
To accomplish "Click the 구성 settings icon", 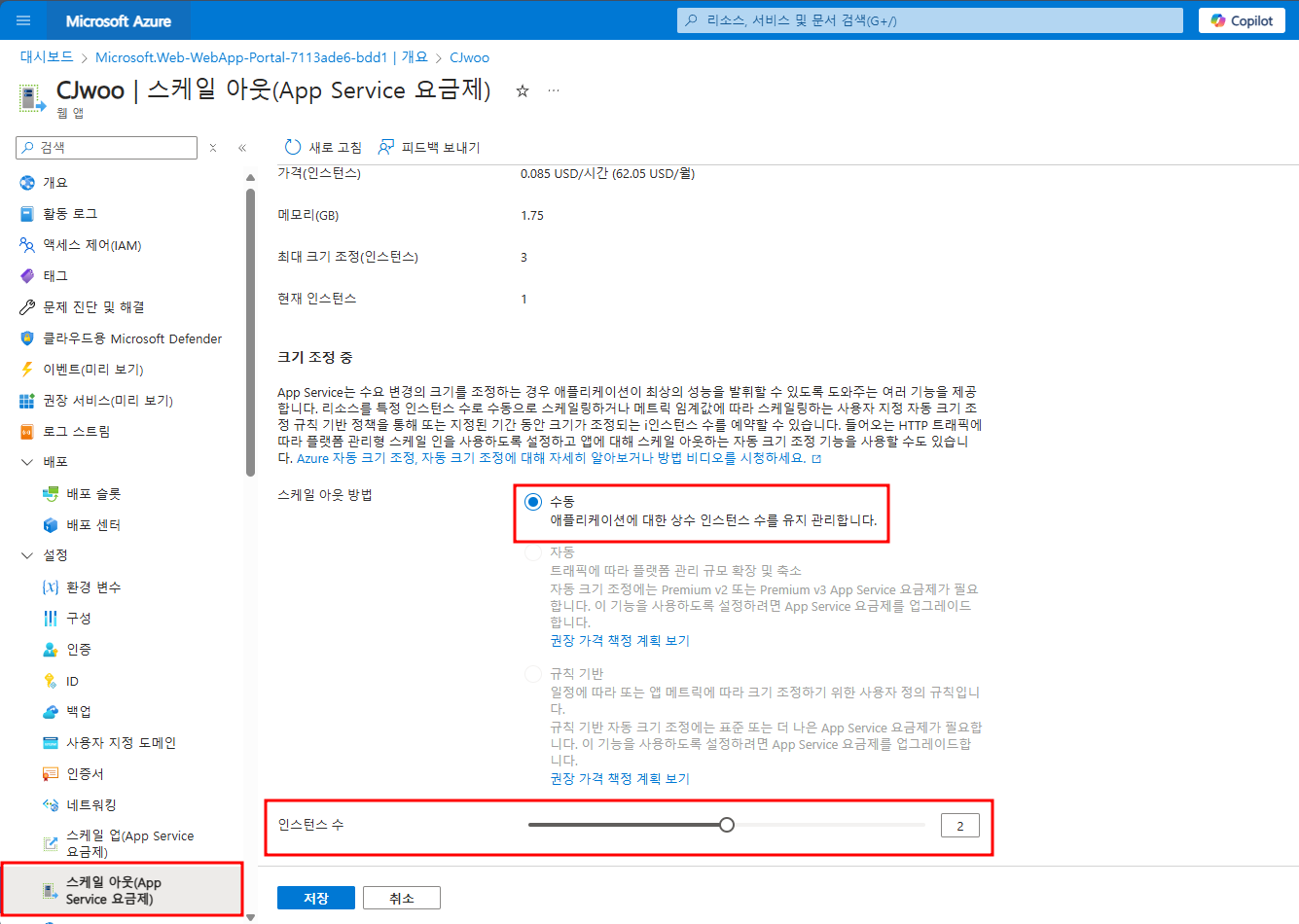I will tap(51, 619).
